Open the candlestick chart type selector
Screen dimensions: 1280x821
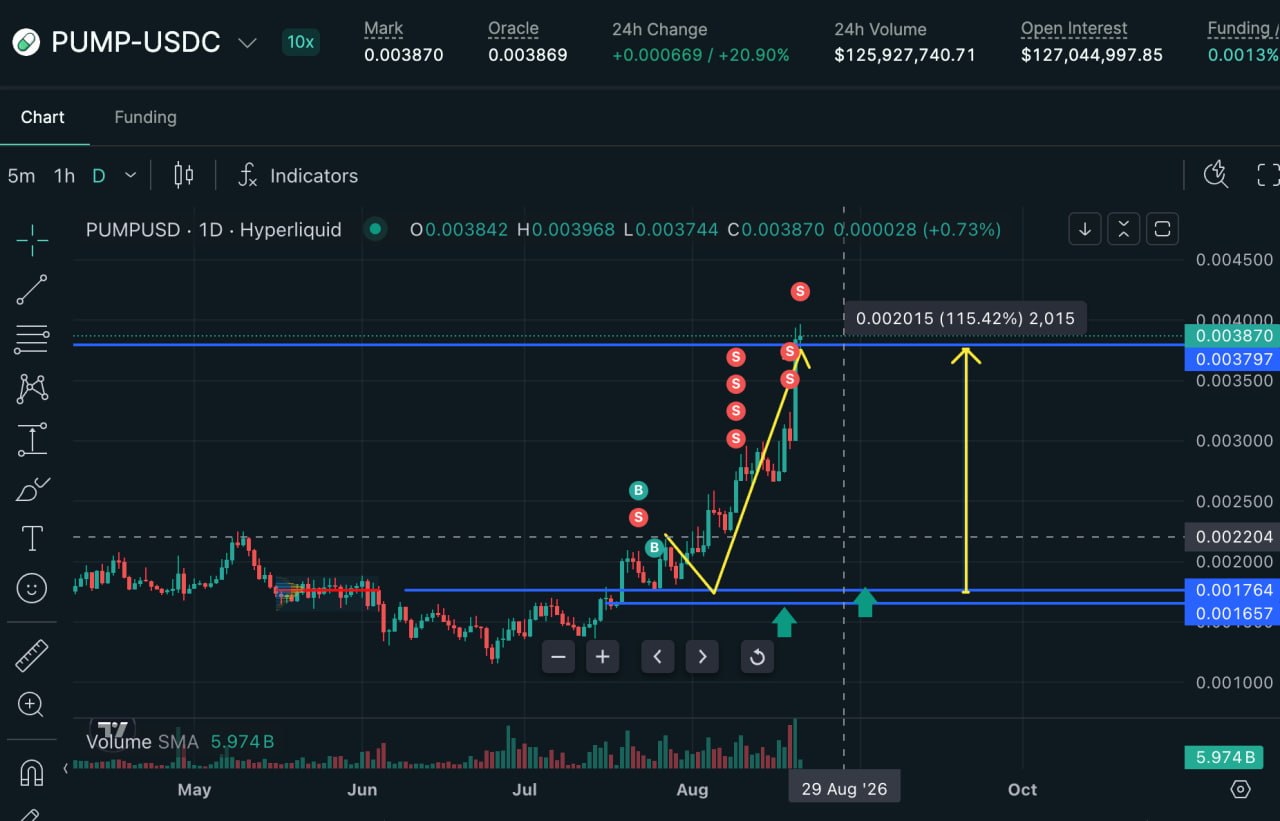(x=183, y=176)
